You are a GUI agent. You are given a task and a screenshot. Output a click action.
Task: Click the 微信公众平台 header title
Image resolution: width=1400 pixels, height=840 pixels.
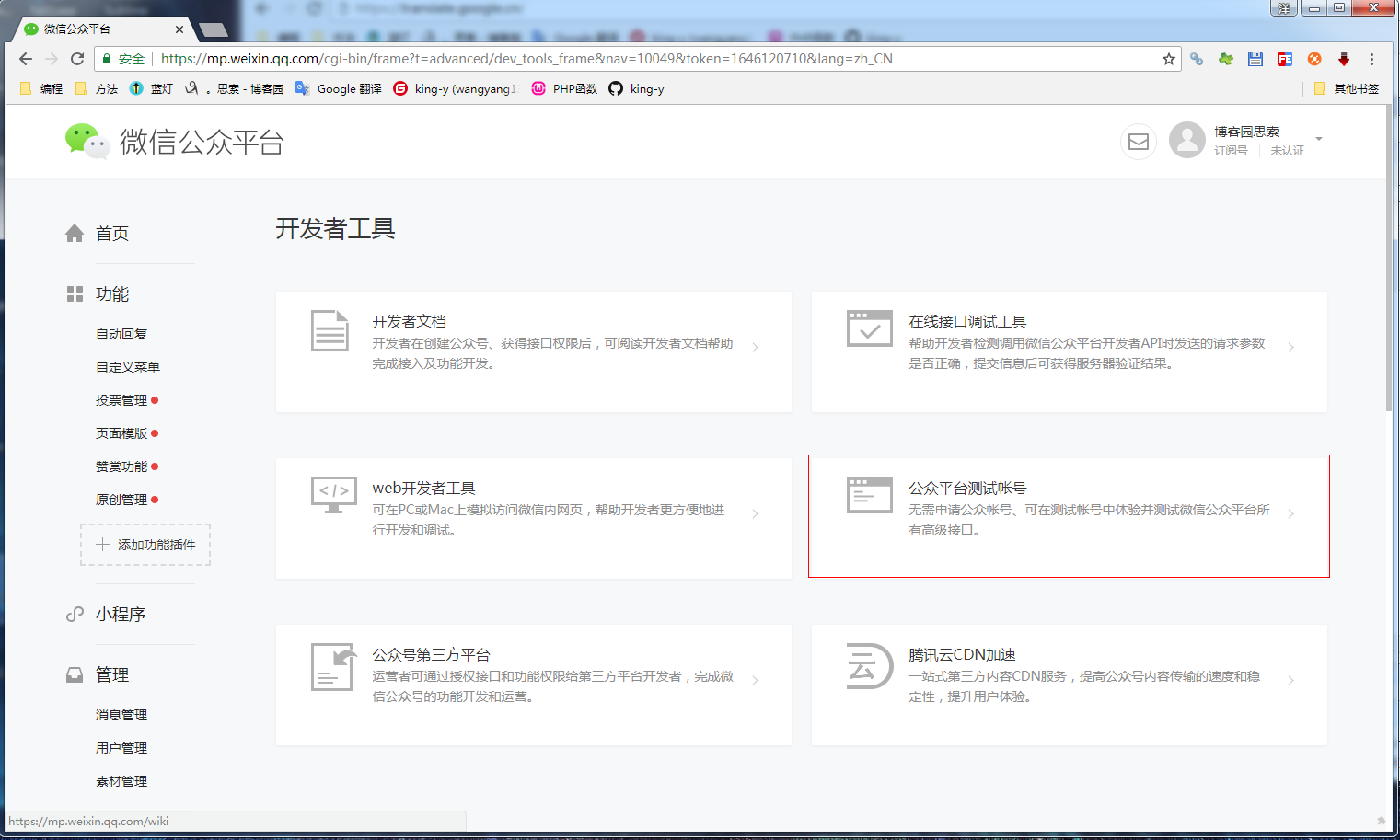(x=202, y=142)
